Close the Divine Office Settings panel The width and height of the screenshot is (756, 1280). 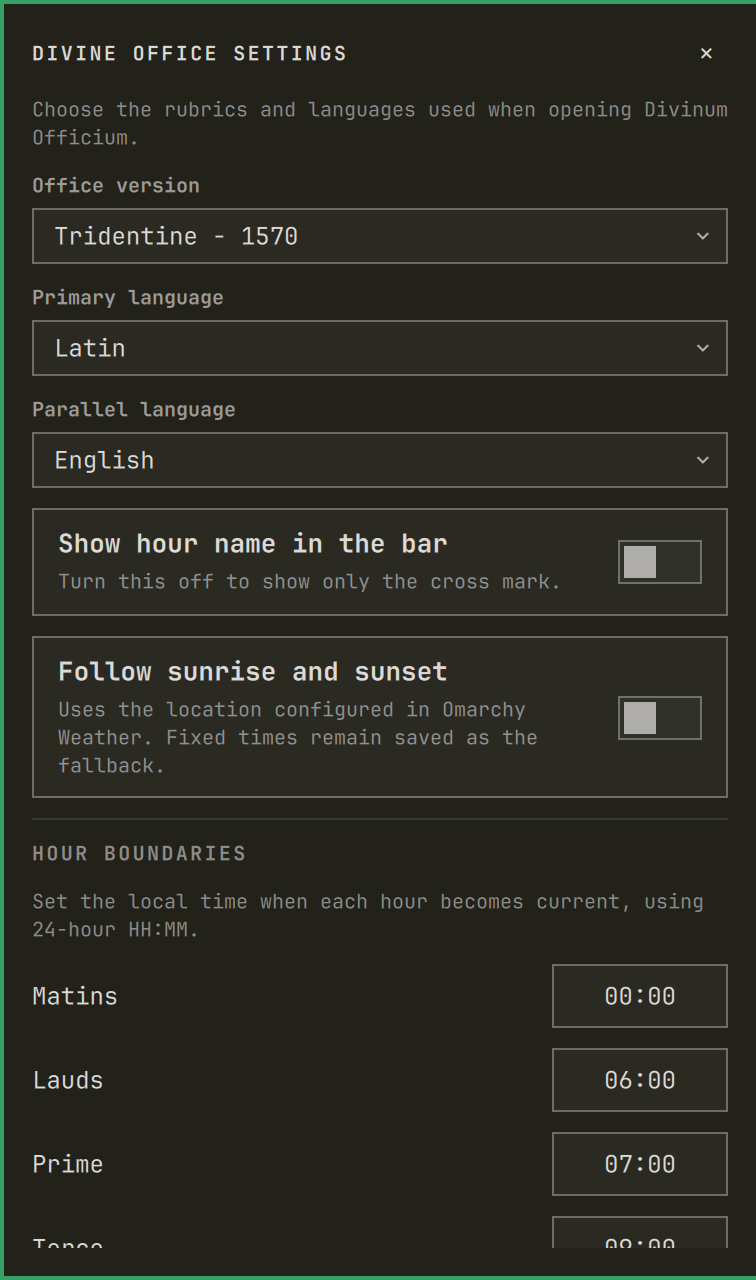[x=706, y=53]
